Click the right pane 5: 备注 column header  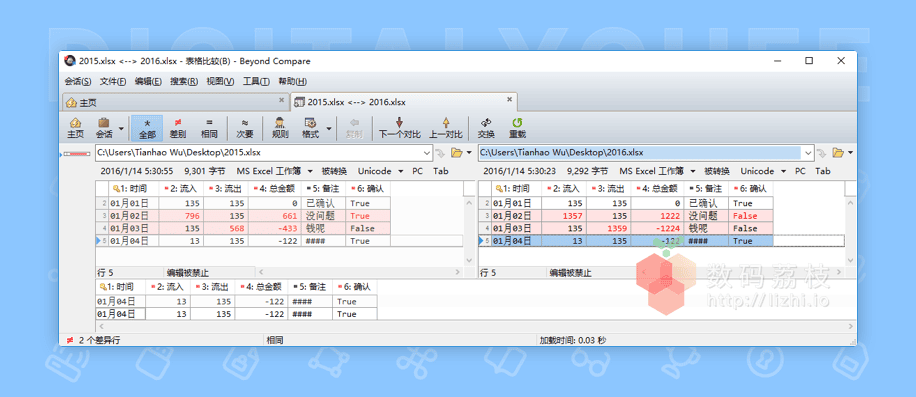[707, 189]
